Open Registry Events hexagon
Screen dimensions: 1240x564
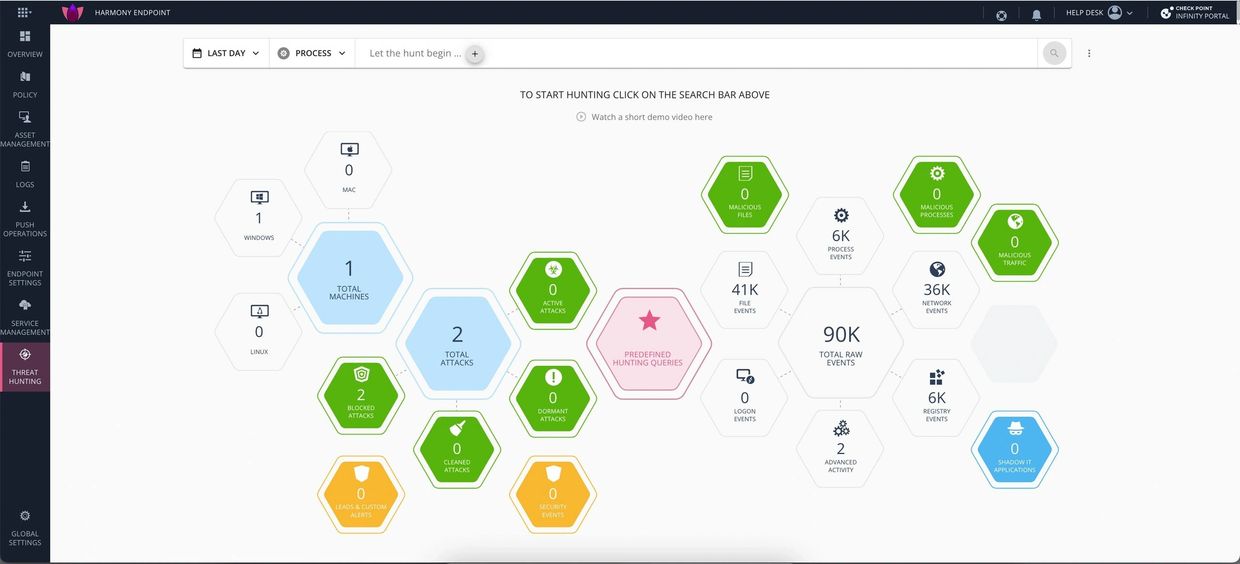click(x=937, y=398)
